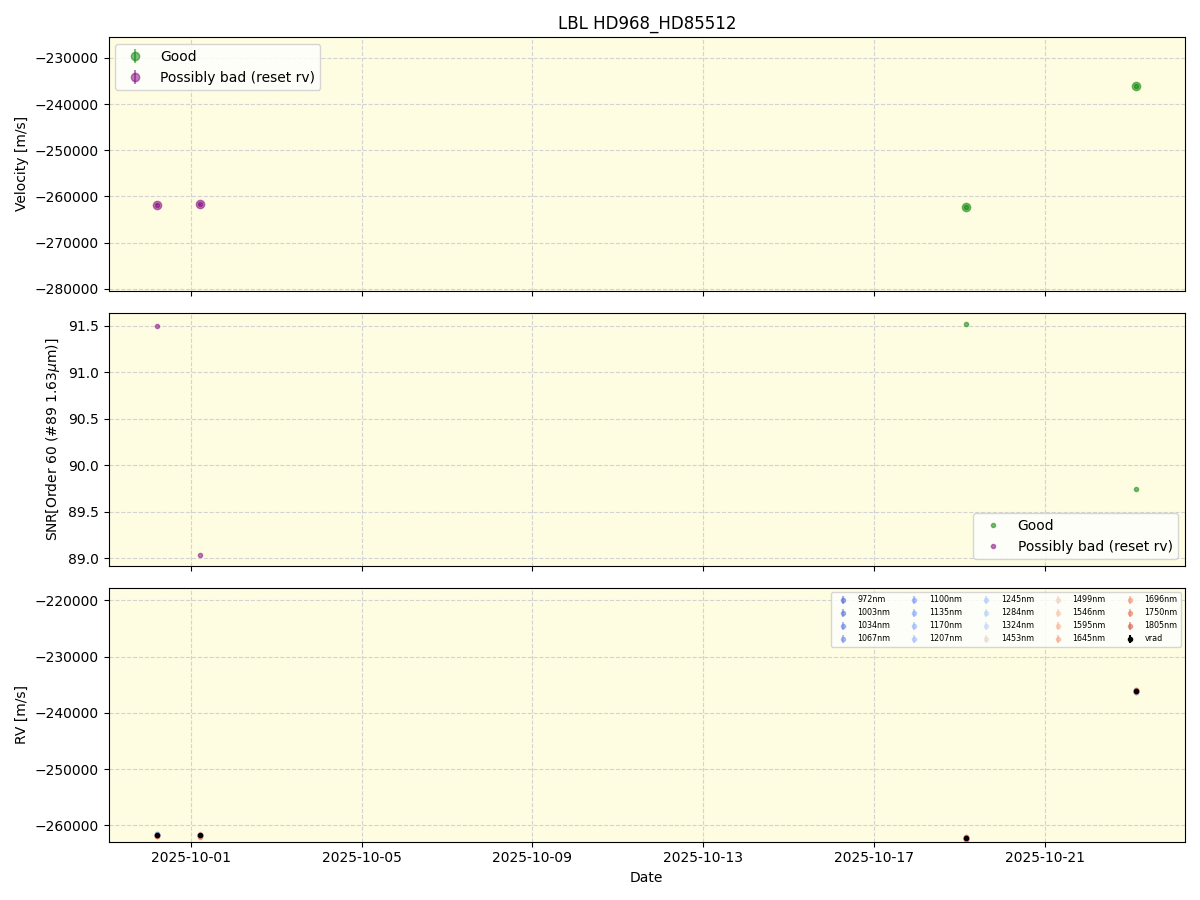This screenshot has height=900, width=1200.
Task: Click the purple Possibly bad marker in the Velocity legend
Action: [135, 77]
